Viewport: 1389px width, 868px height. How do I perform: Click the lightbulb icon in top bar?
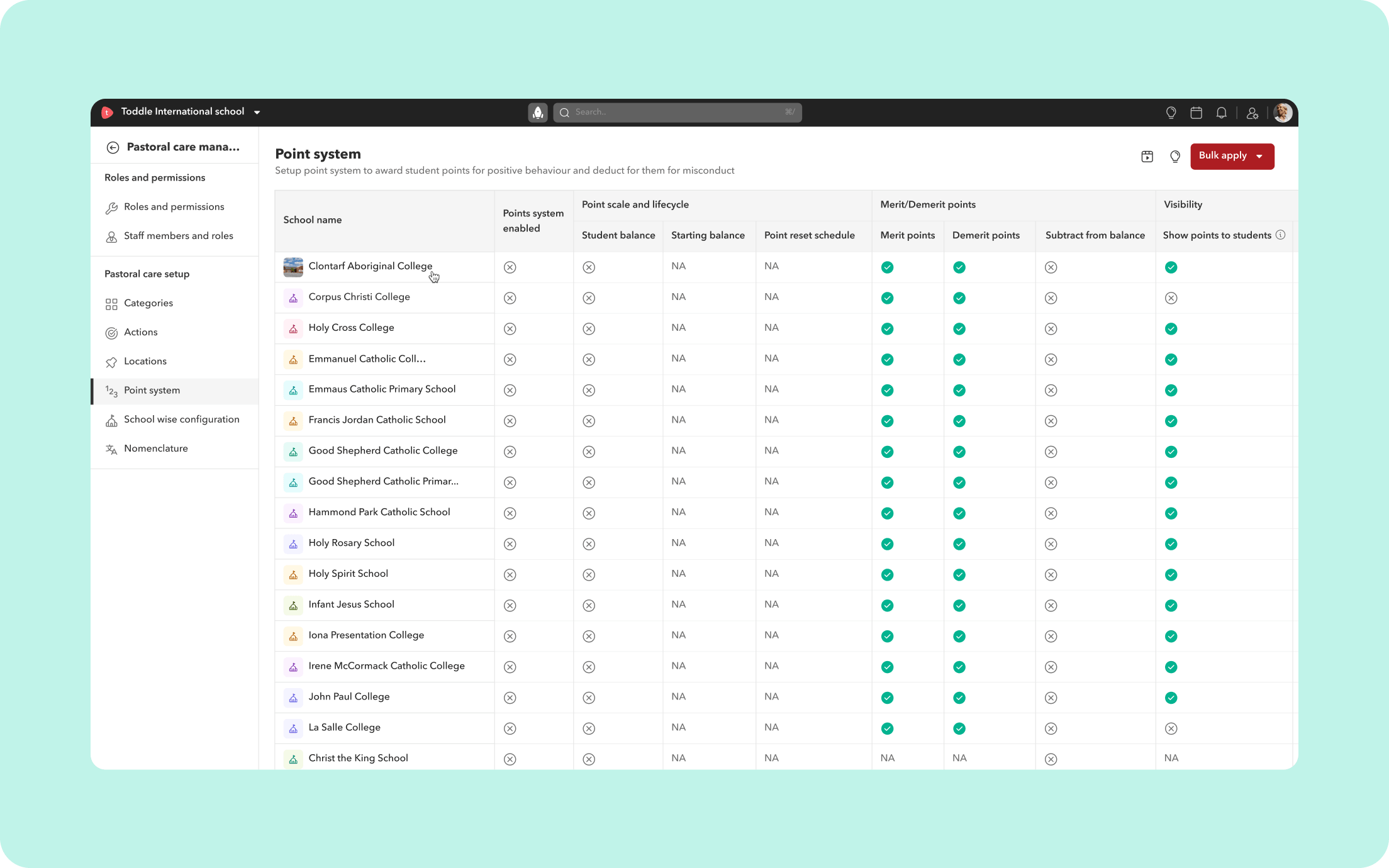tap(1171, 113)
